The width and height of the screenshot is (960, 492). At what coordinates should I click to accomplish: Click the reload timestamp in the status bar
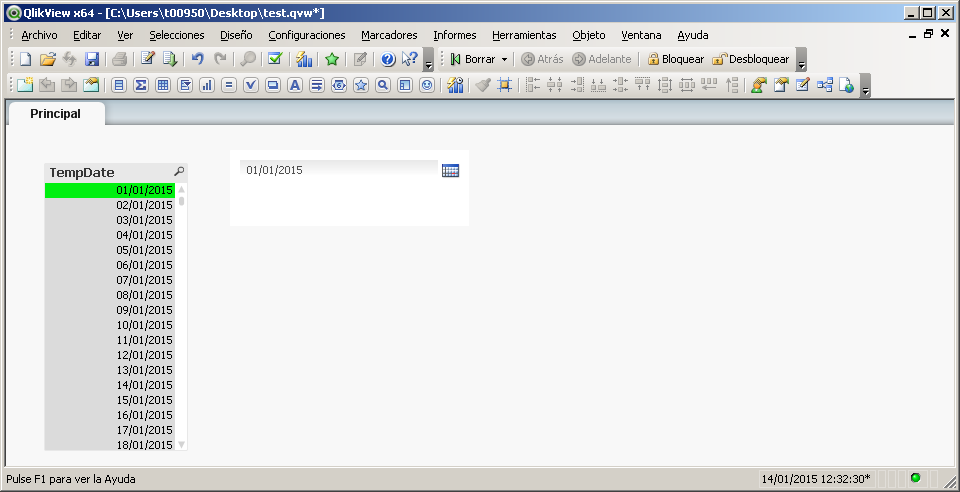816,479
